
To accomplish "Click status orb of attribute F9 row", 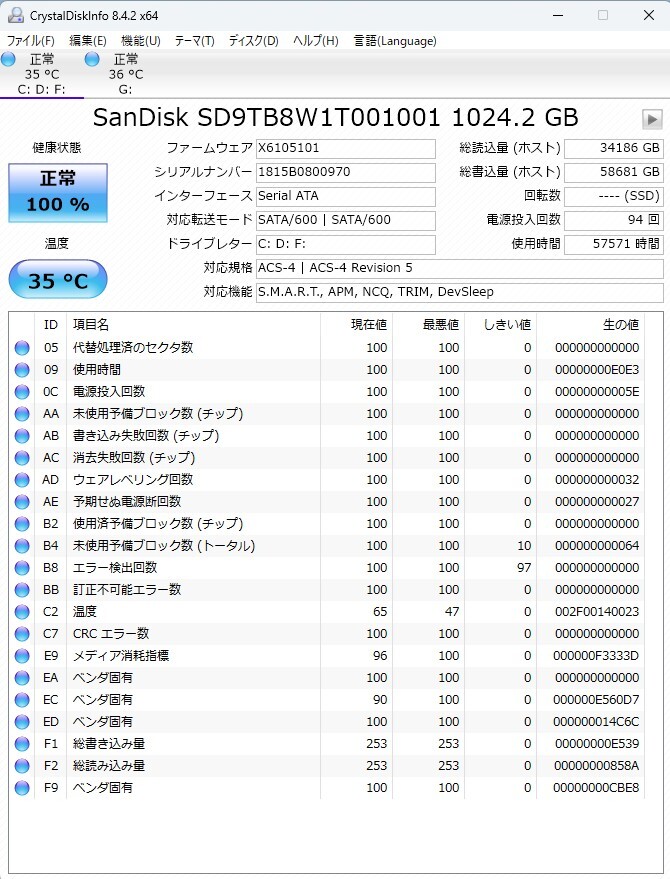I will point(22,788).
